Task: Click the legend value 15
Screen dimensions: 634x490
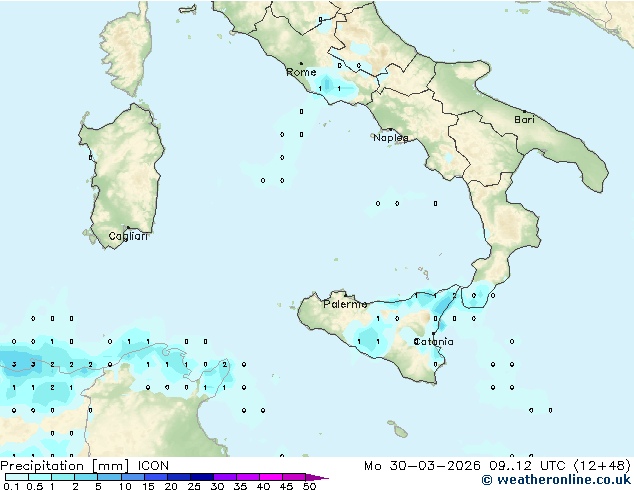Action: 148,486
